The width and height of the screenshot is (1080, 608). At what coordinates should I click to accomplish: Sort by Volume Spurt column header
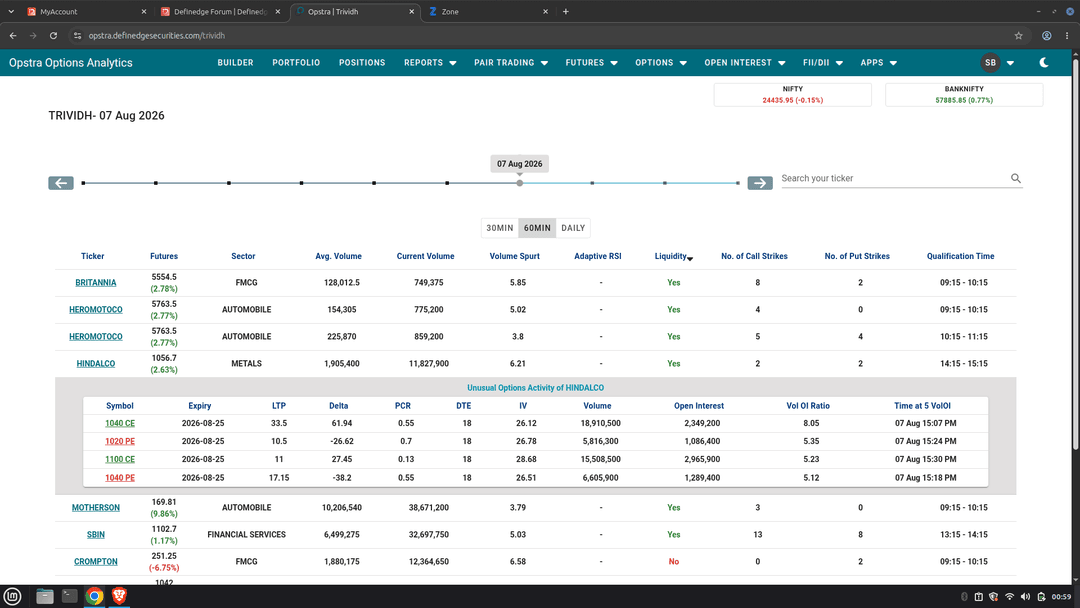(515, 256)
